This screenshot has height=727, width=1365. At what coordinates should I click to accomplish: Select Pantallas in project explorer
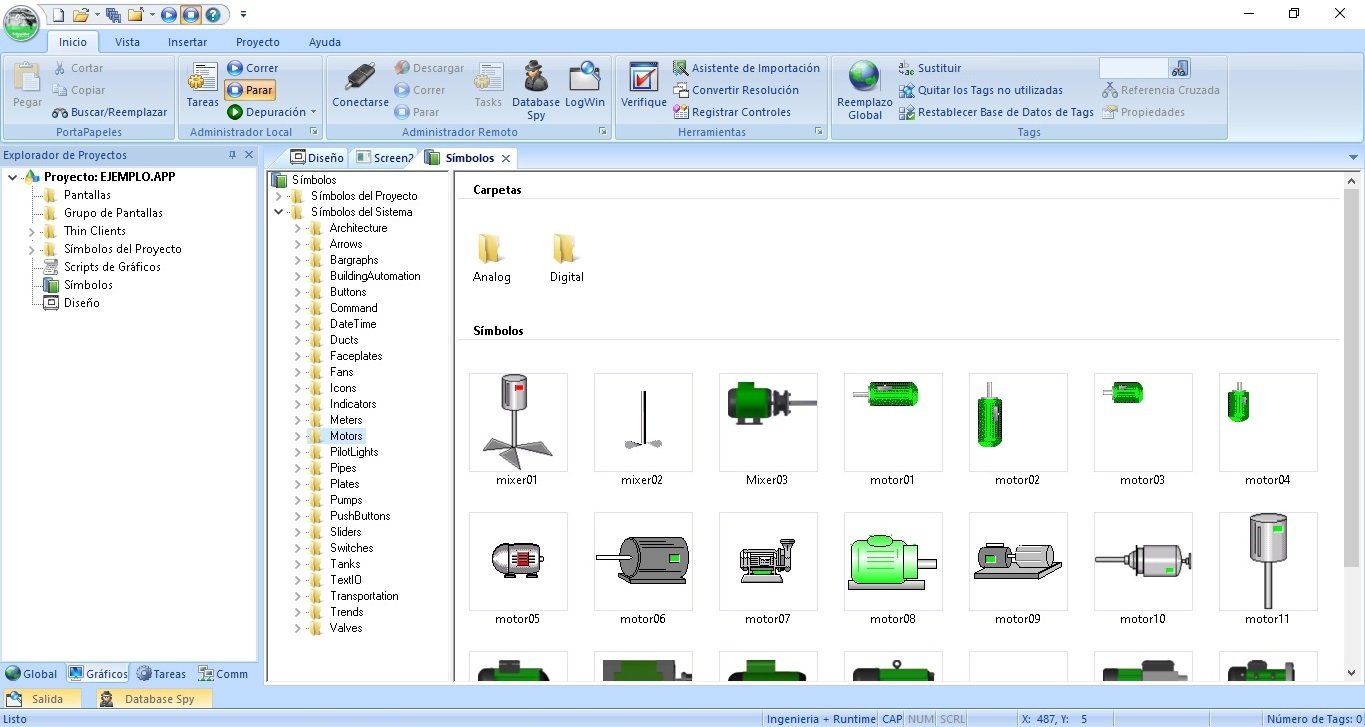tap(87, 195)
